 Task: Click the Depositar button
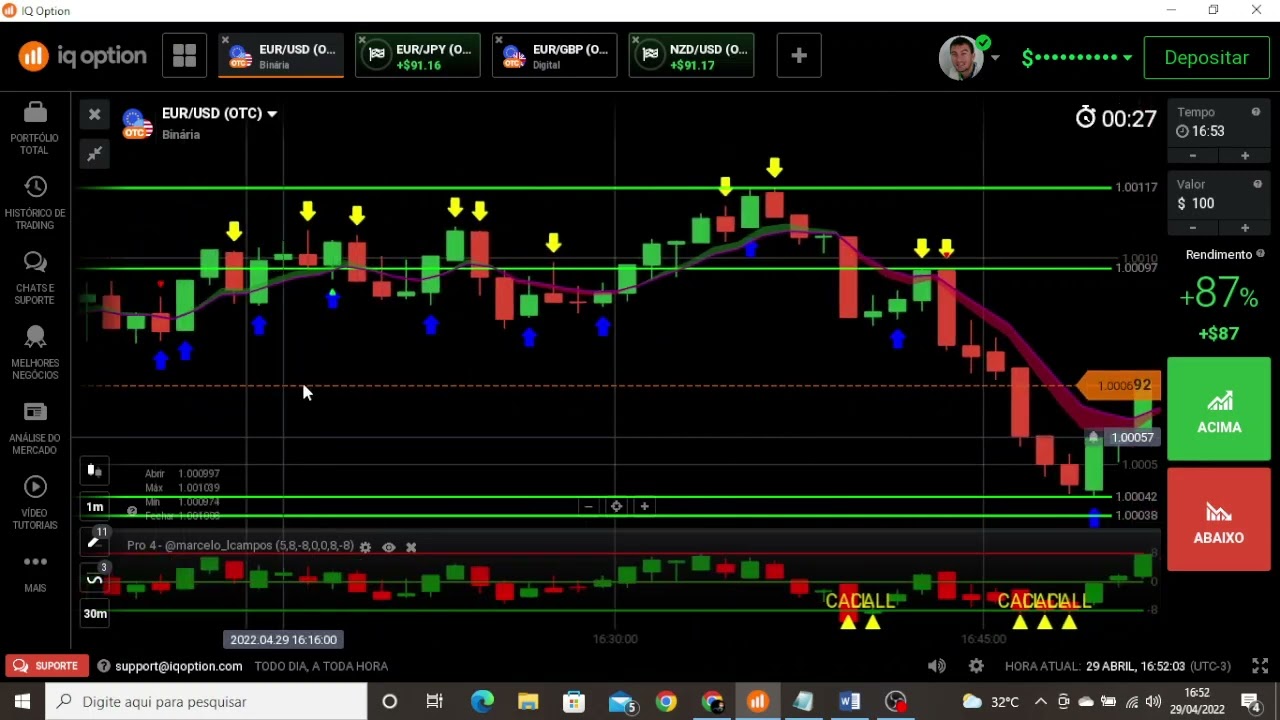point(1207,58)
